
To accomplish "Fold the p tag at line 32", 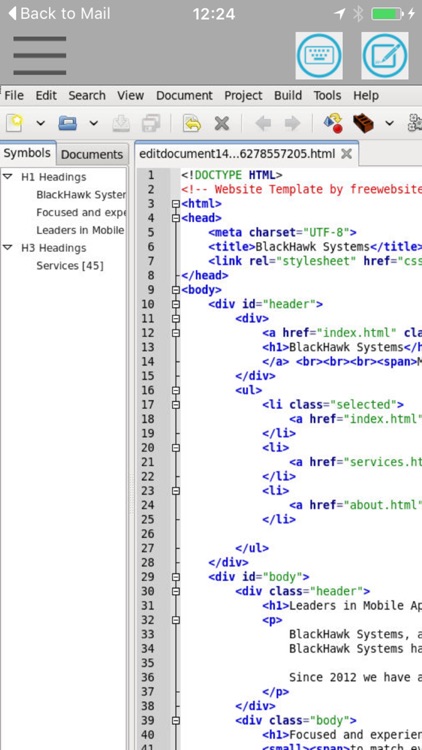I will click(x=176, y=620).
